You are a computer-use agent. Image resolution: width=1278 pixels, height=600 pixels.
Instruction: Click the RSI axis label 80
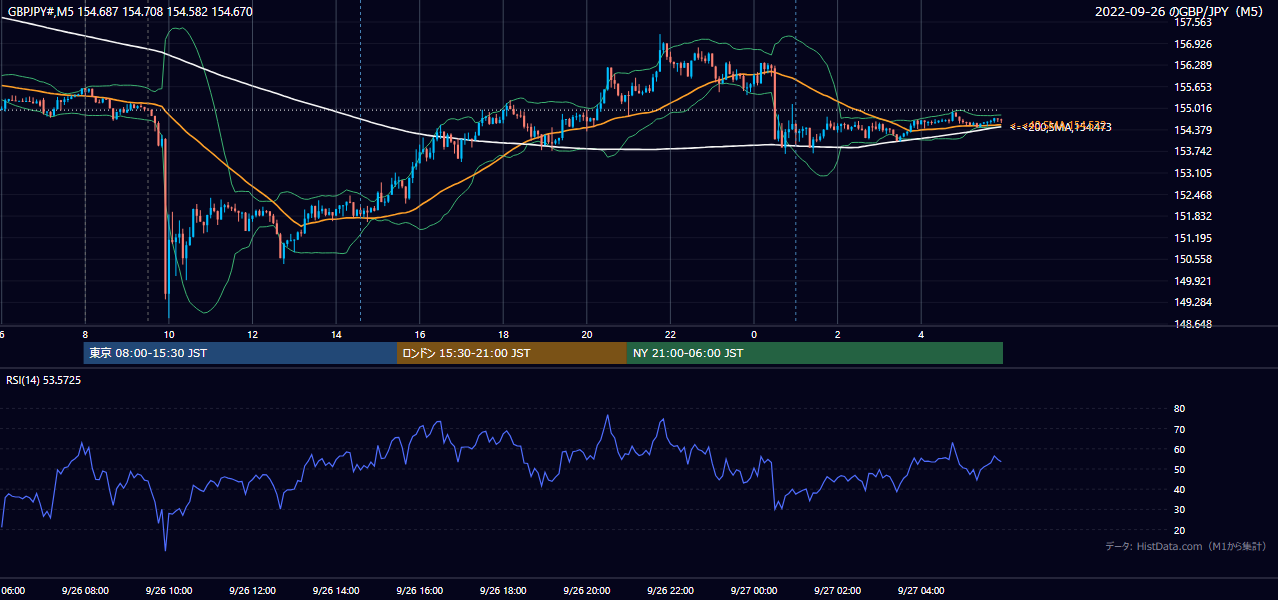tap(1179, 409)
